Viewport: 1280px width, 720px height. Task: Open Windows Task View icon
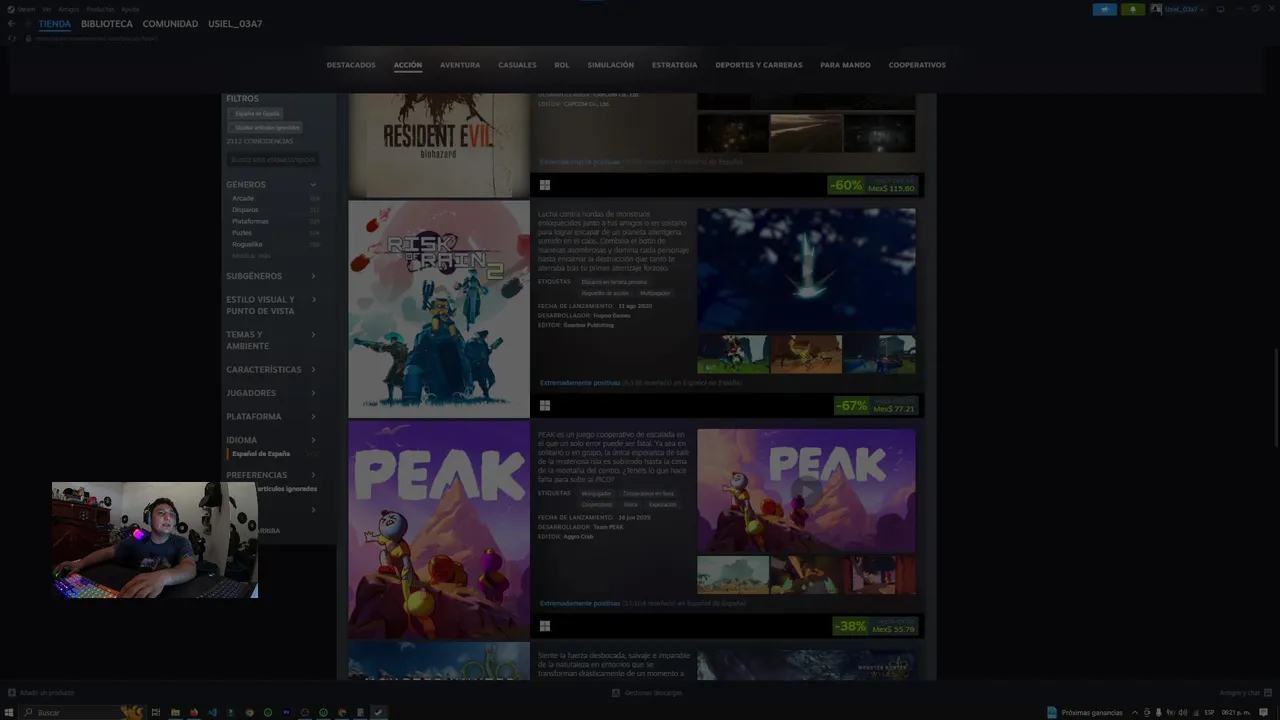pyautogui.click(x=156, y=713)
